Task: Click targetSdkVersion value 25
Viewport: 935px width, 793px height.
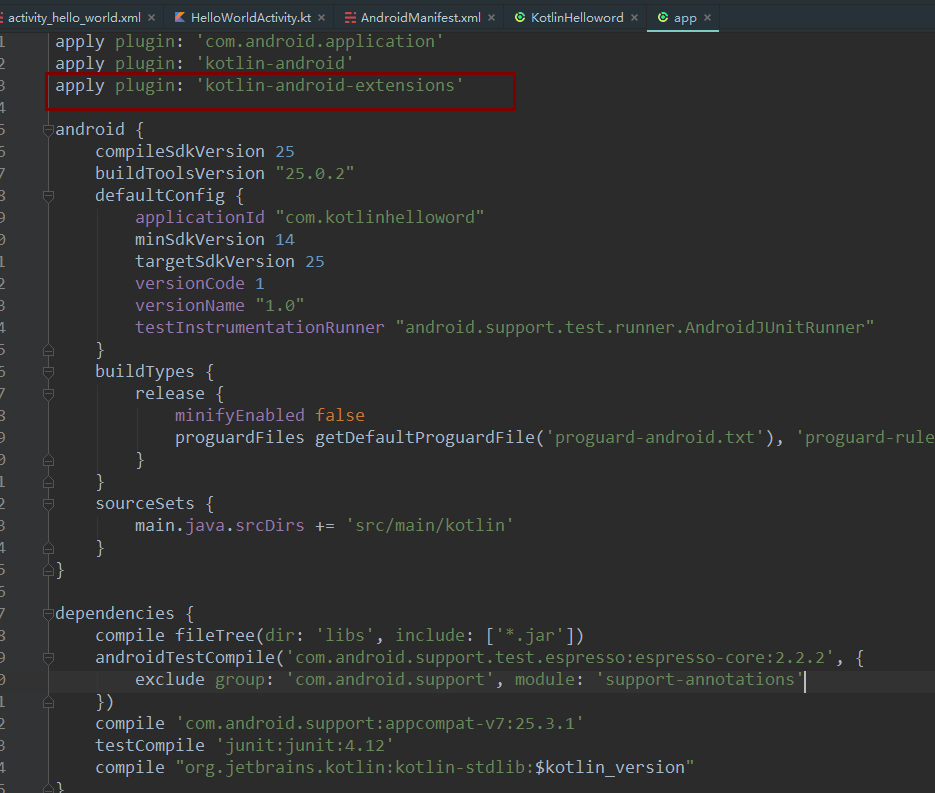Action: [314, 262]
